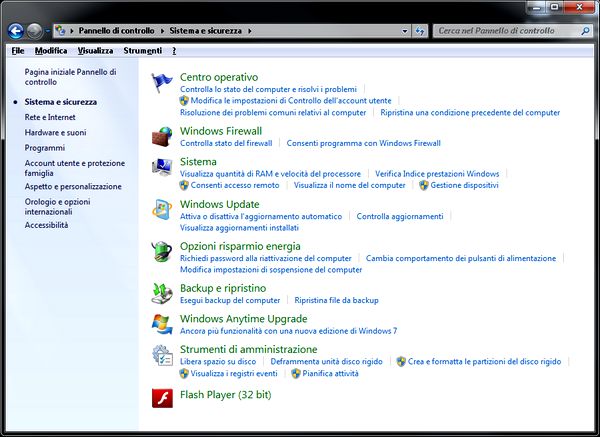Click shield icon next to Consenti accesso remoto

184,185
